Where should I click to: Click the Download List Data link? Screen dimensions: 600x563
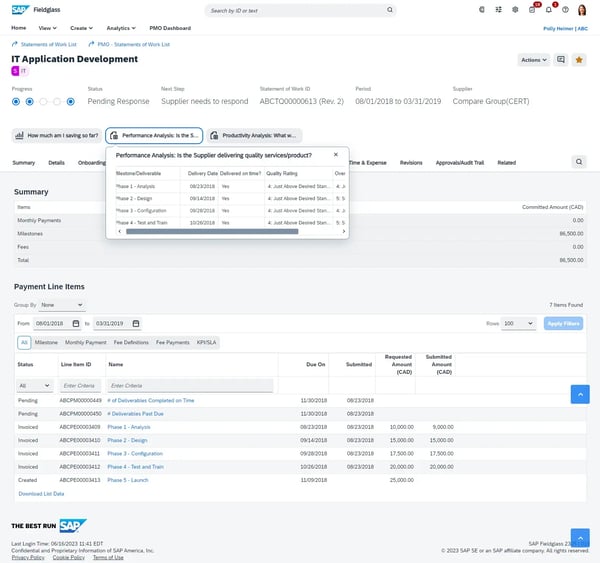coord(41,494)
